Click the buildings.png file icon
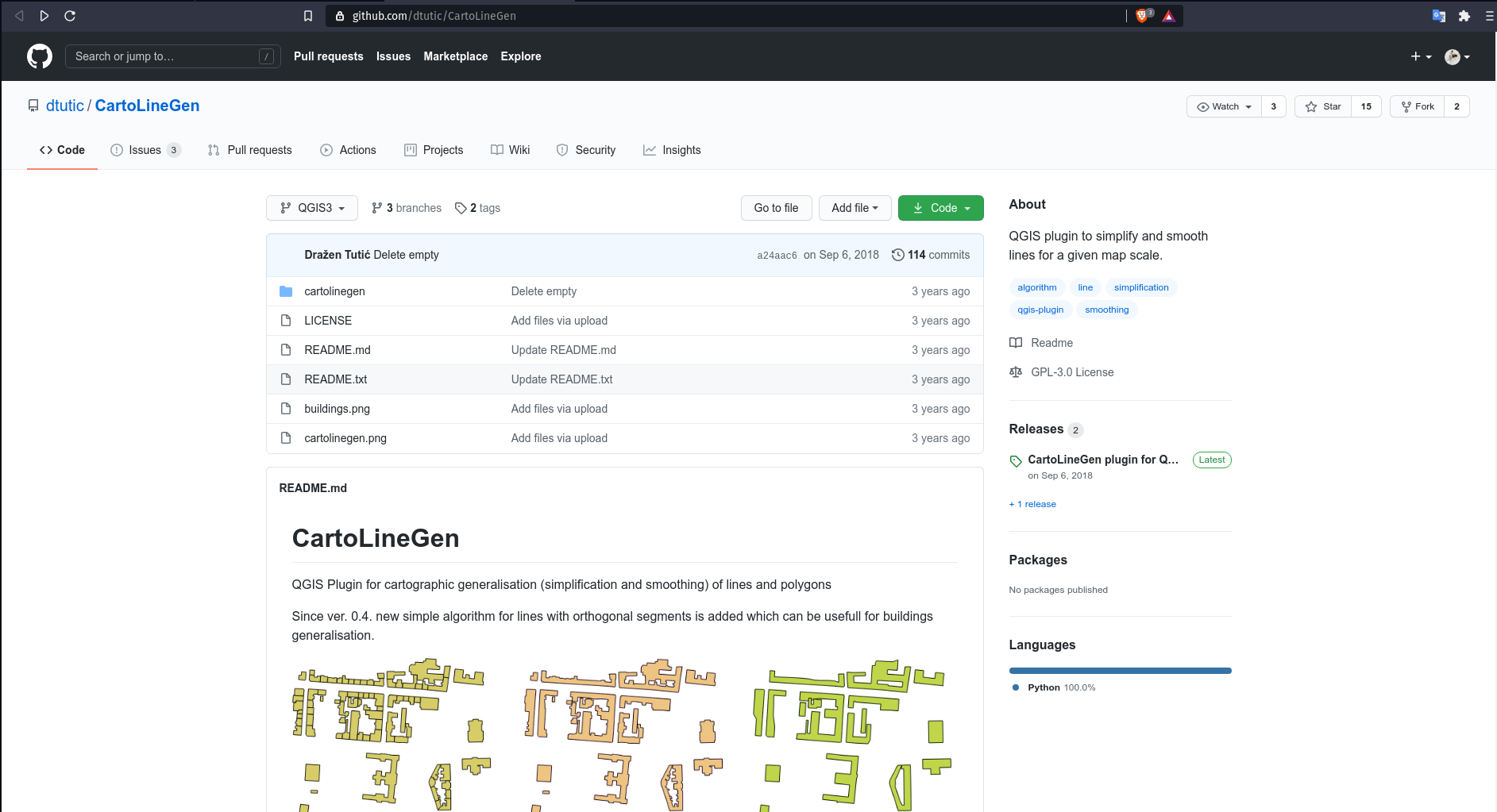The width and height of the screenshot is (1497, 812). coord(286,409)
